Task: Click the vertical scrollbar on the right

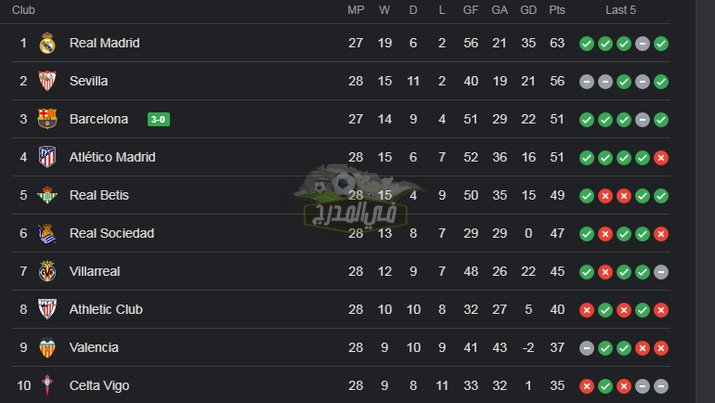Action: [x=705, y=202]
